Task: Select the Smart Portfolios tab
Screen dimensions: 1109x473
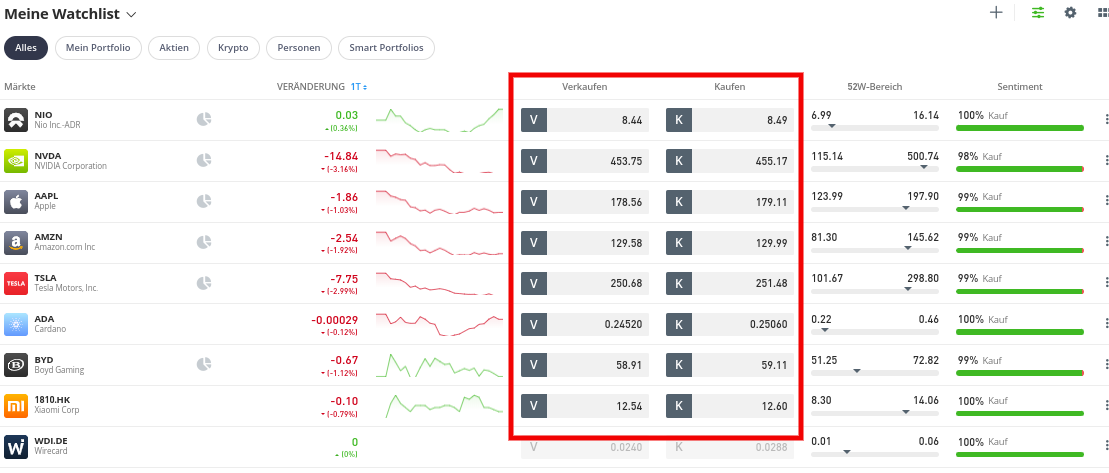Action: click(x=386, y=48)
